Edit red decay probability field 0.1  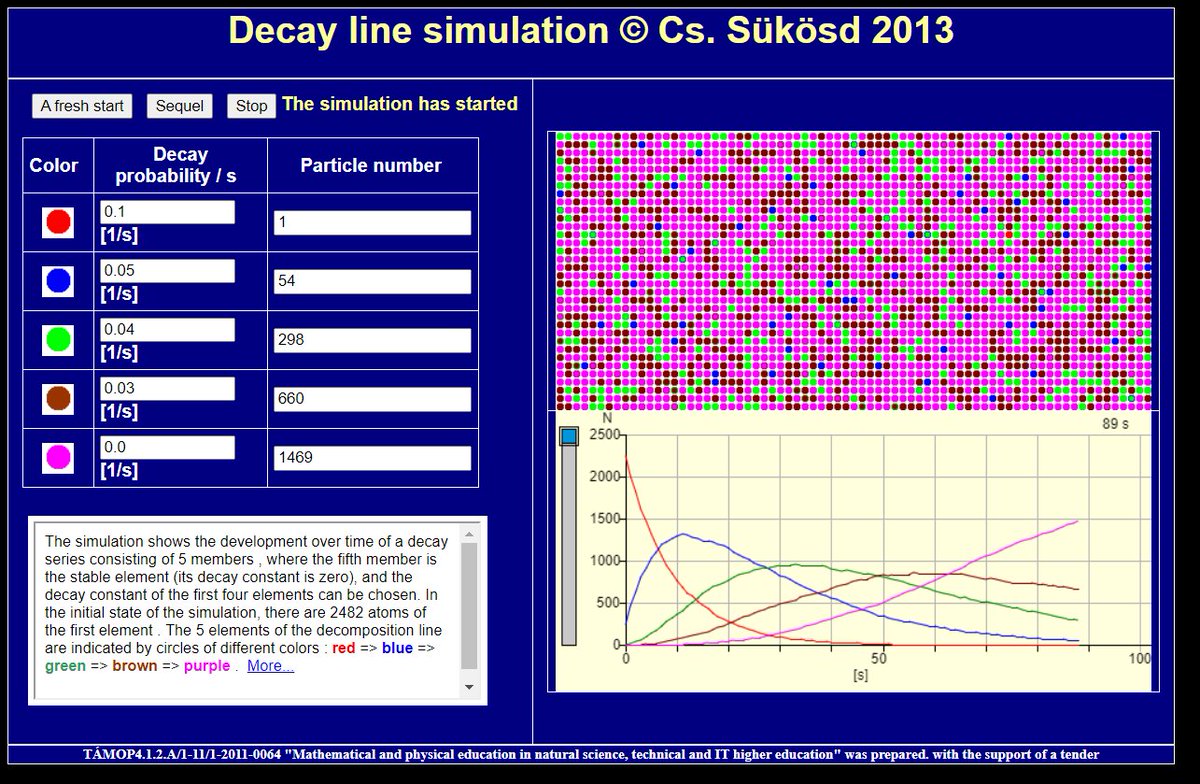[x=167, y=212]
